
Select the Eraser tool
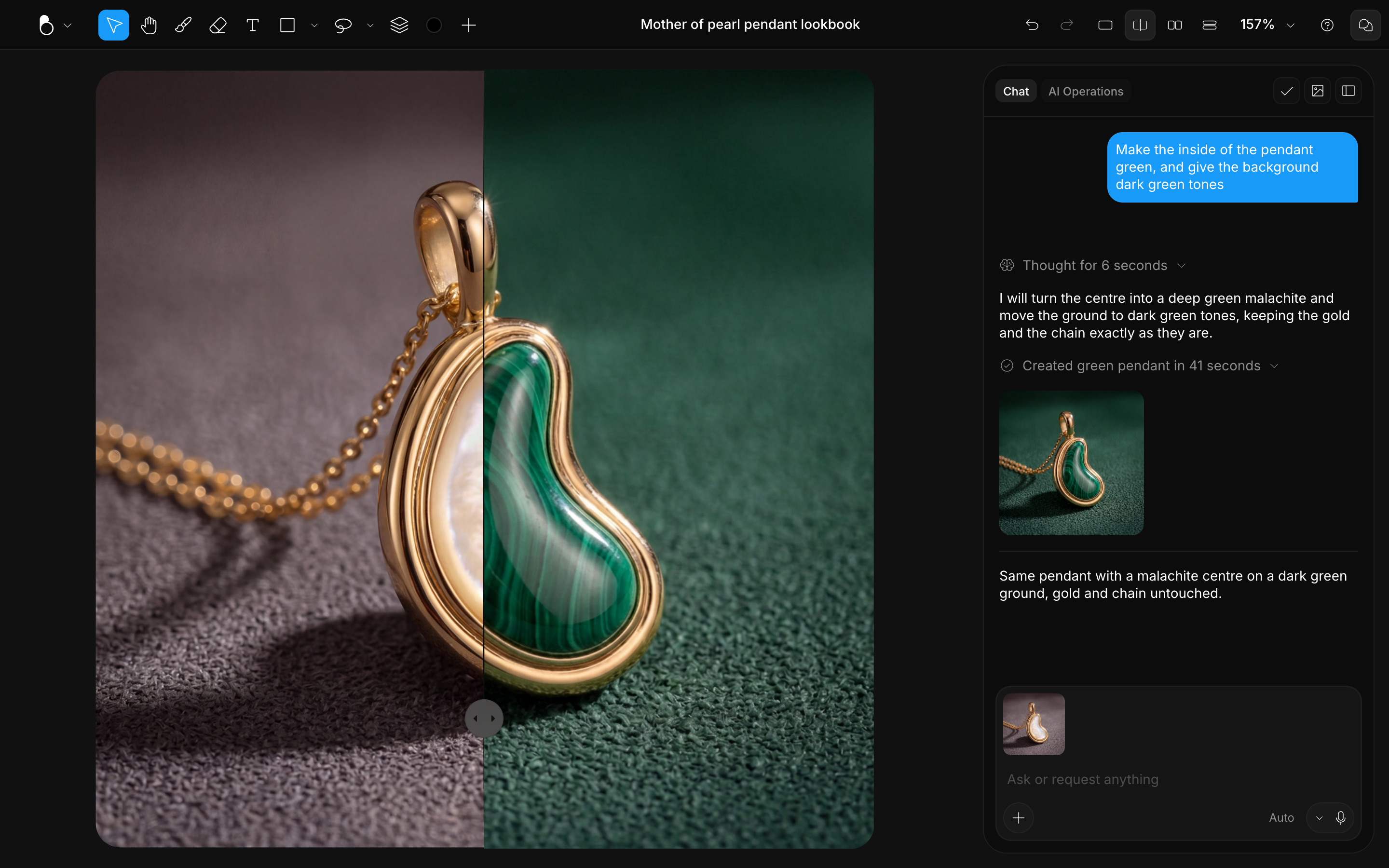tap(218, 25)
